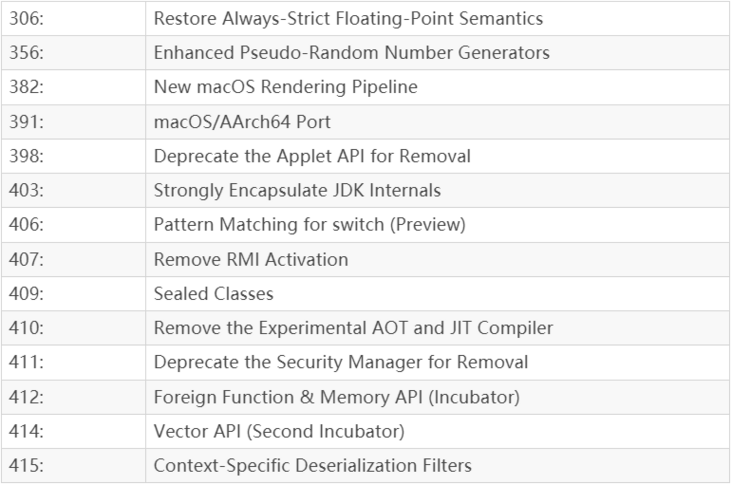Click the 391 number cell
The height and width of the screenshot is (485, 732).
[x=73, y=122]
